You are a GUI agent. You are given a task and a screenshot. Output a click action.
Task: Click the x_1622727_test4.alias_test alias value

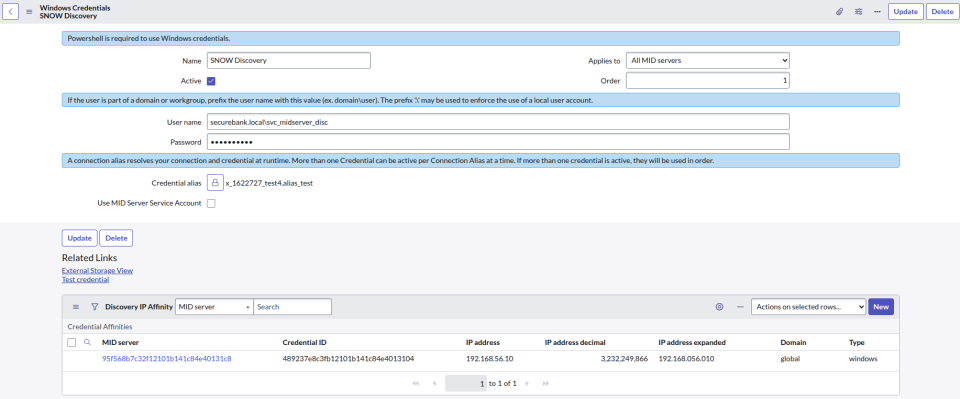pyautogui.click(x=269, y=183)
